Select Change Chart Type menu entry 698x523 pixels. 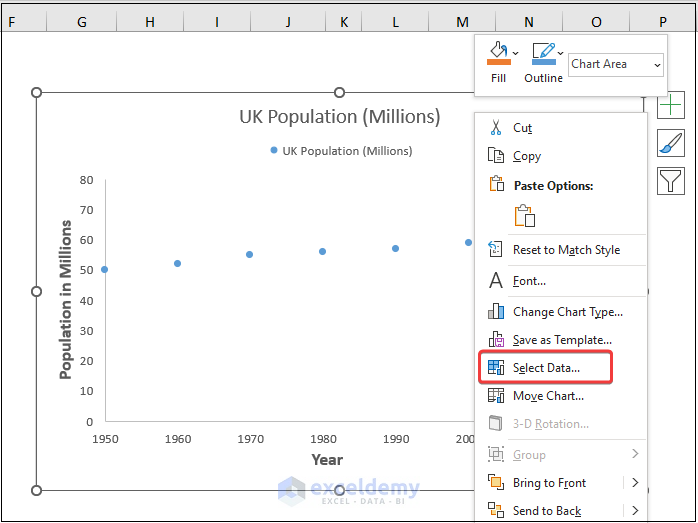pos(567,312)
